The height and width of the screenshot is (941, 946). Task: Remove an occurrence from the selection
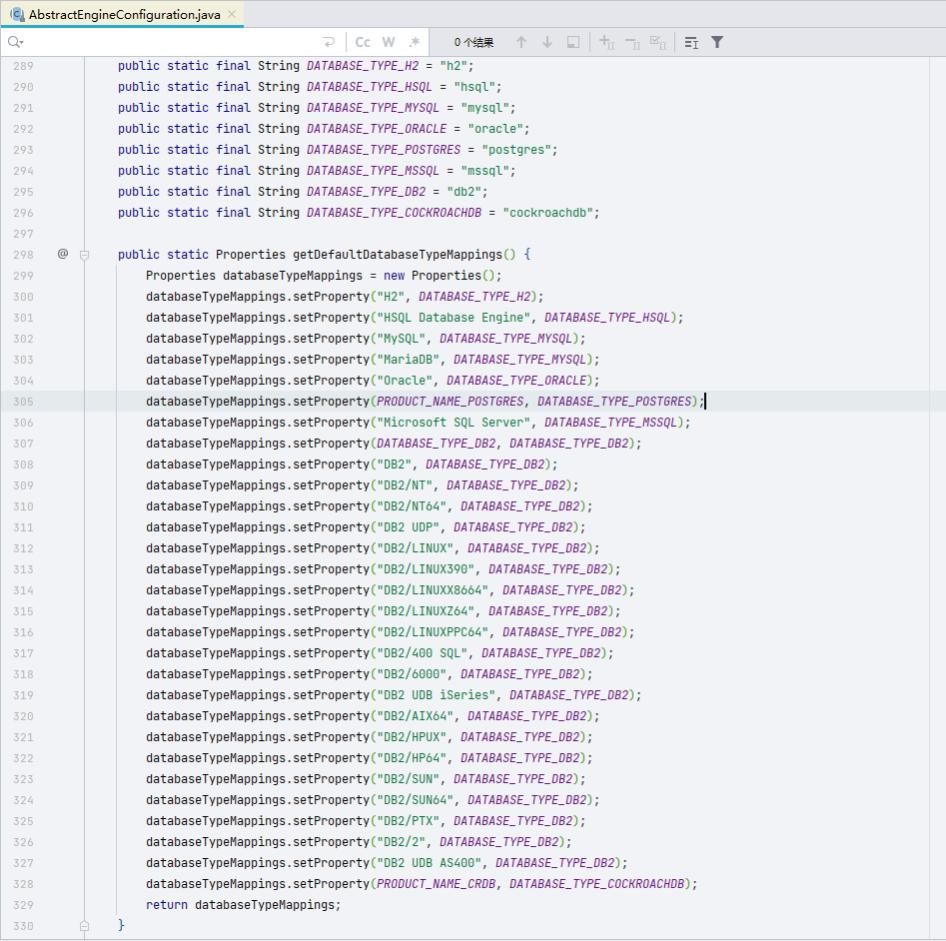630,42
